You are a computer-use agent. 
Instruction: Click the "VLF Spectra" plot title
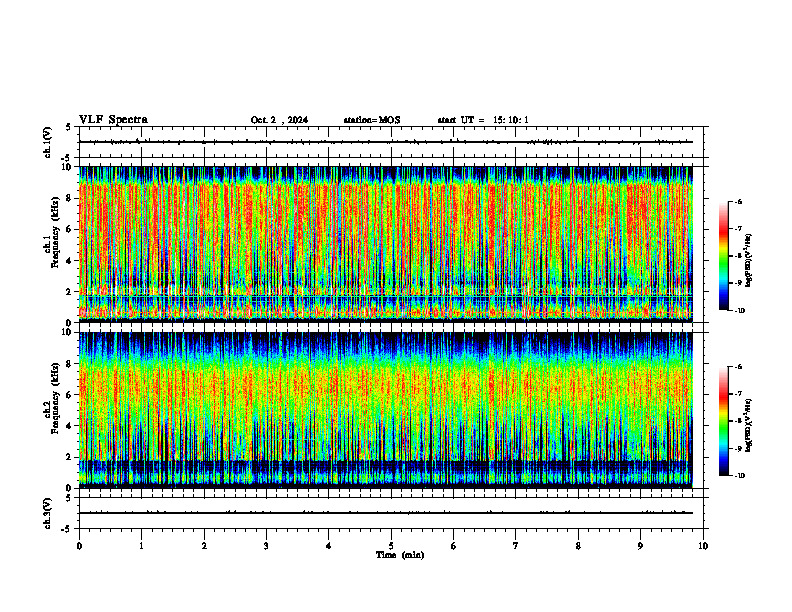point(113,120)
